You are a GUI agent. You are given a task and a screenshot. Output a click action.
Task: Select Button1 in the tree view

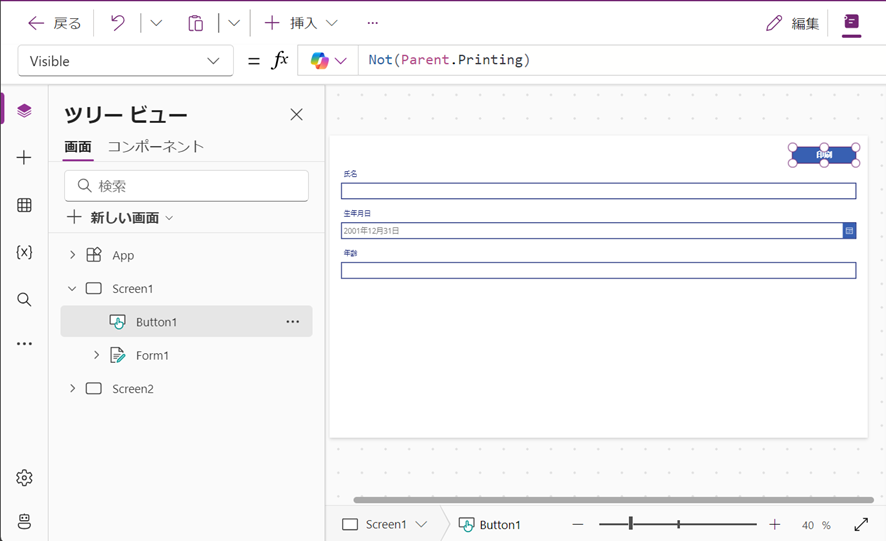(x=157, y=322)
